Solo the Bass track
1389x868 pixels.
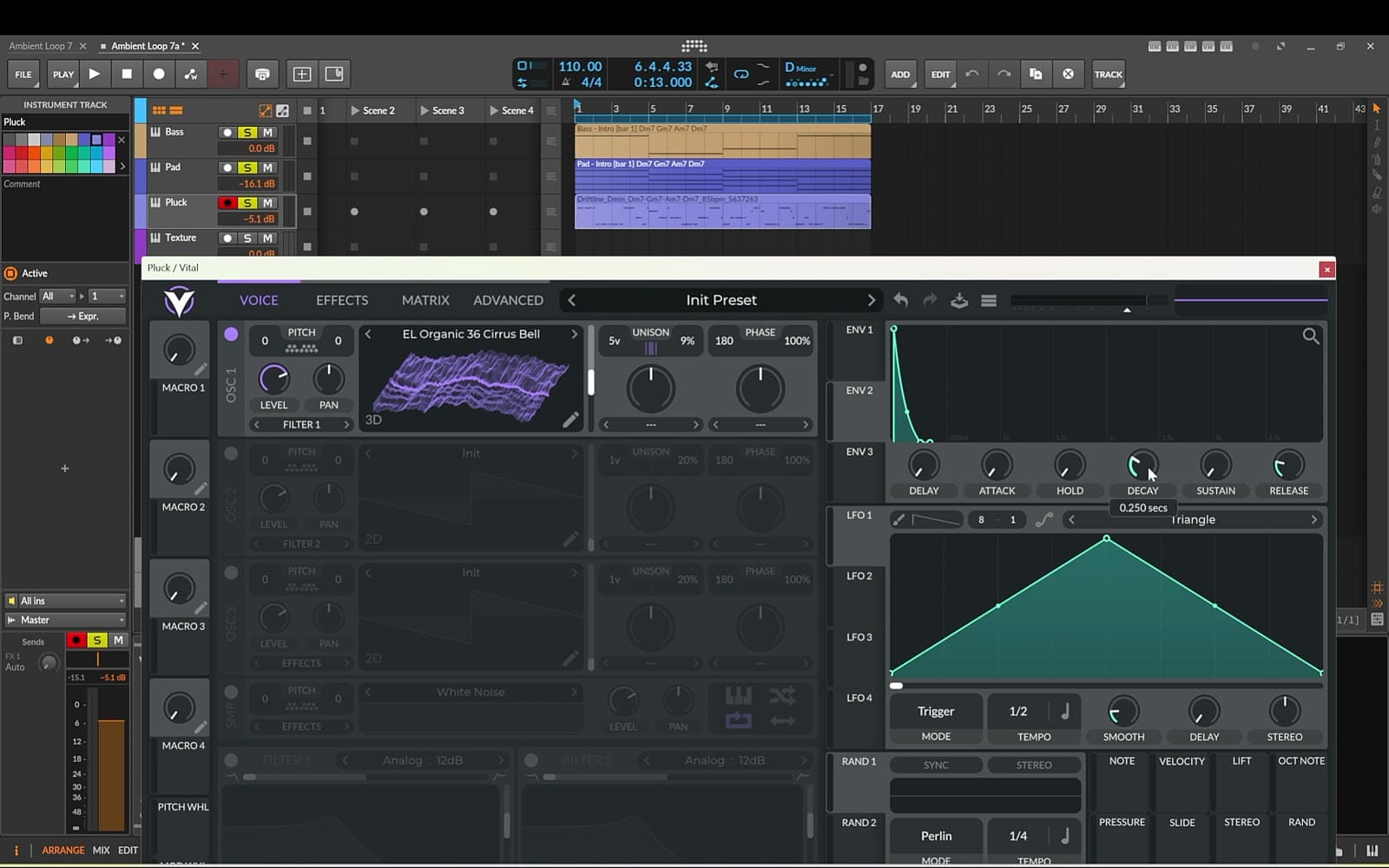point(247,132)
